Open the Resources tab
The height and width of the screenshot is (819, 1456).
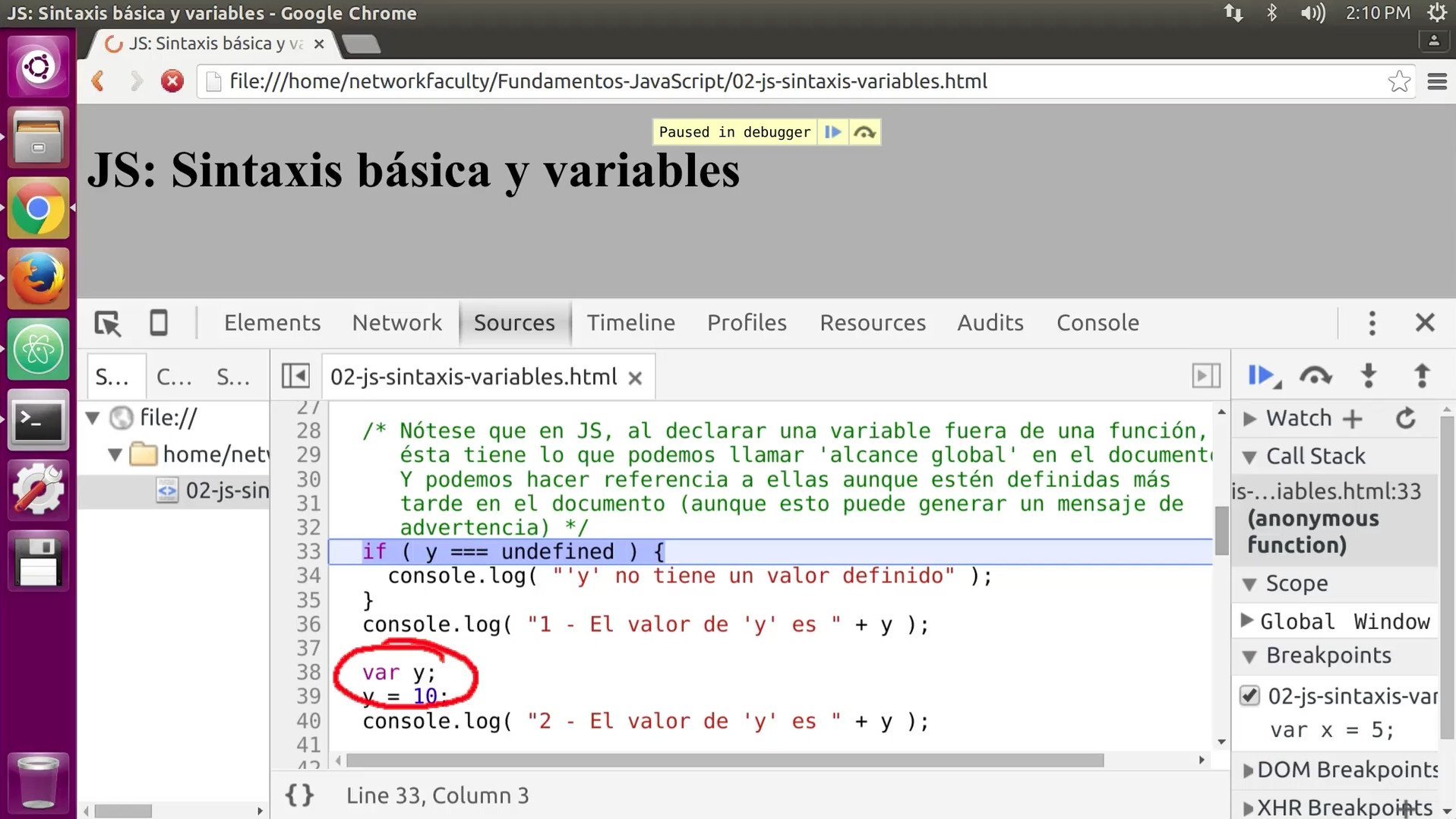pyautogui.click(x=873, y=323)
